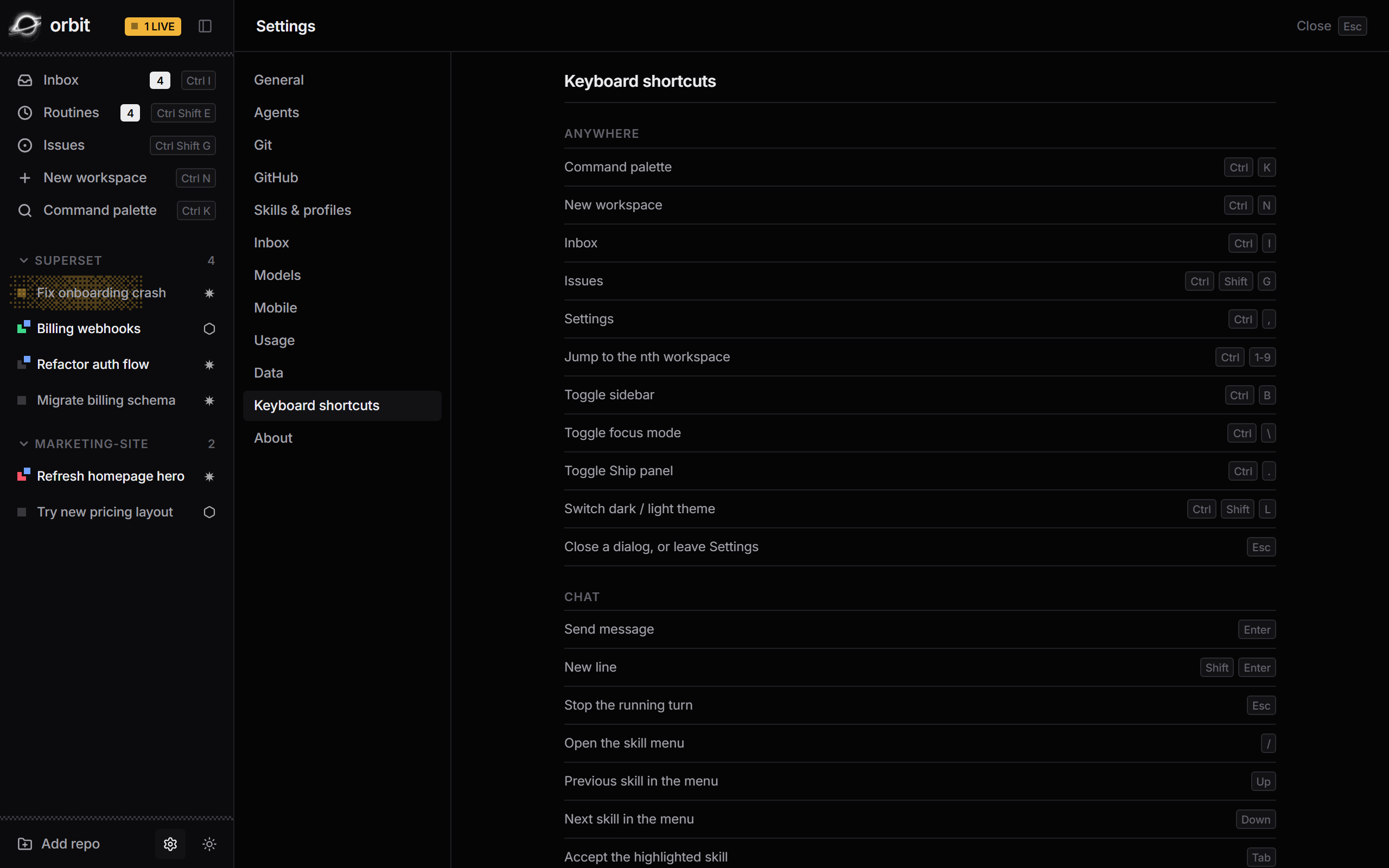This screenshot has height=868, width=1389.
Task: Click spinner icon beside Fix onboarding crash
Action: click(x=209, y=293)
